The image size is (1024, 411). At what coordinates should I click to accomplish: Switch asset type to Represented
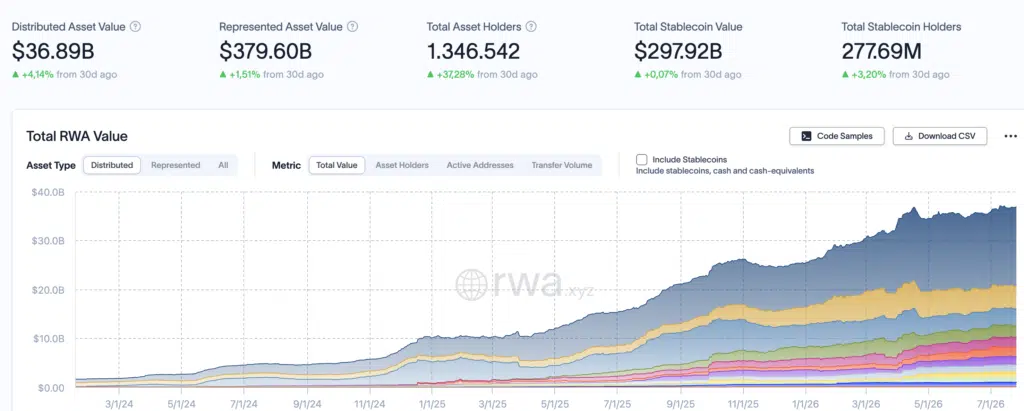176,165
